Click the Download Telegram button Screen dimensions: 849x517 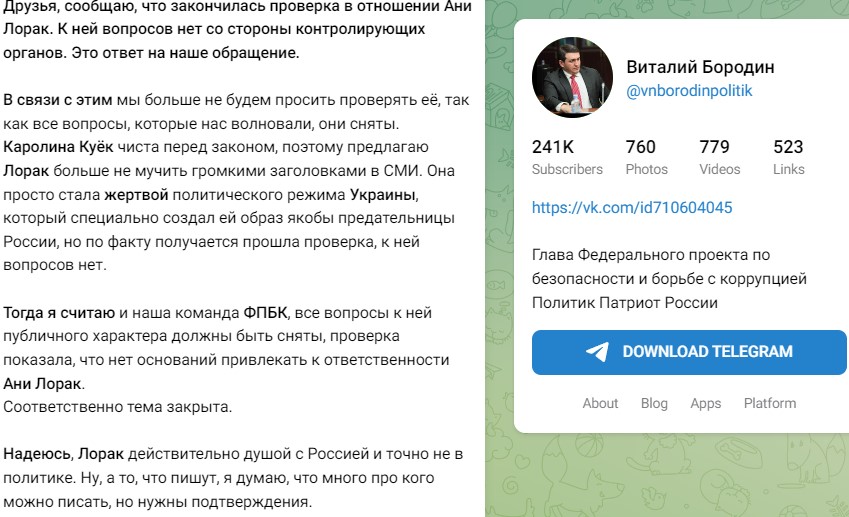pos(689,352)
